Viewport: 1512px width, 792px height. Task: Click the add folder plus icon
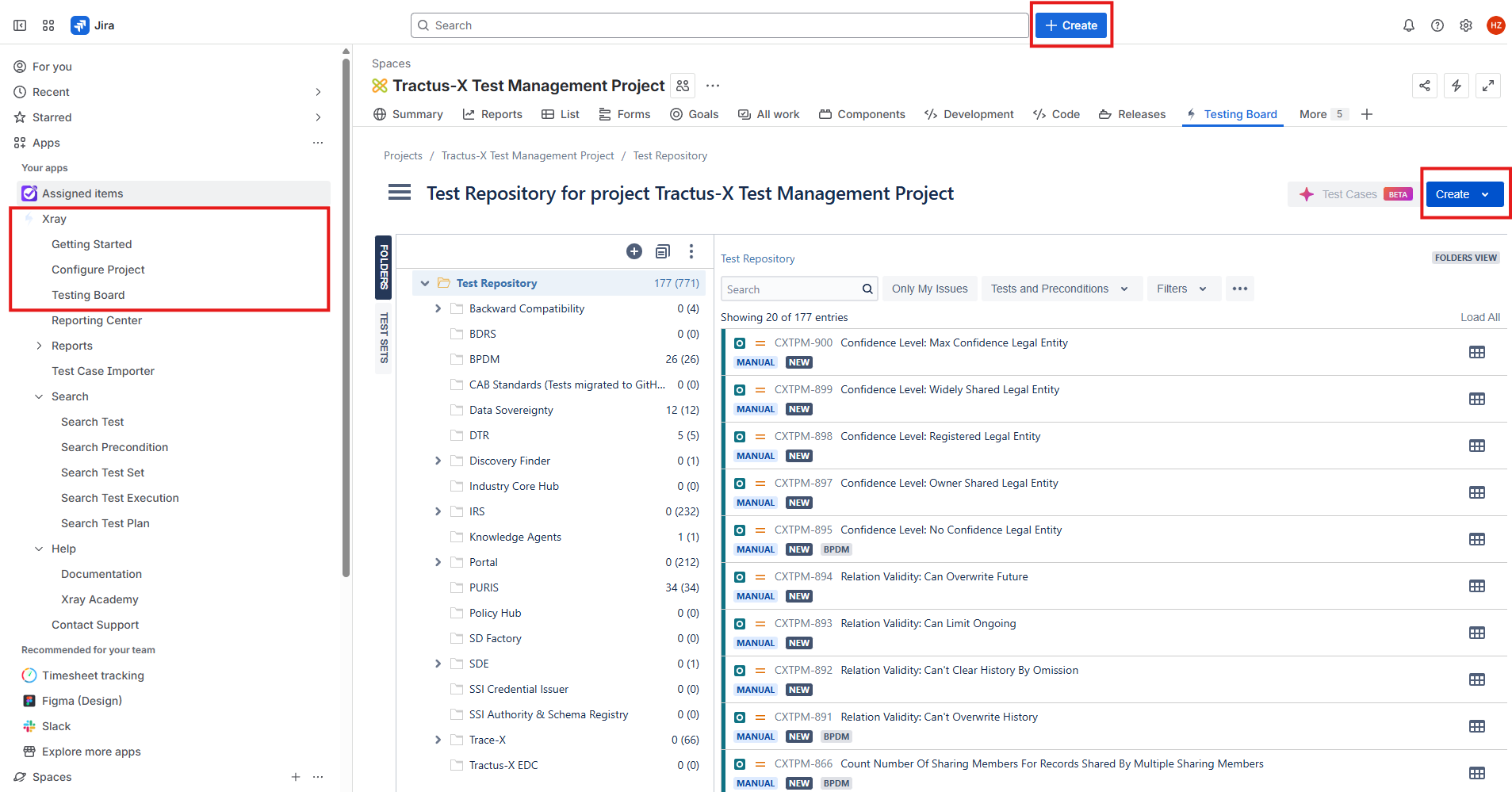point(634,251)
